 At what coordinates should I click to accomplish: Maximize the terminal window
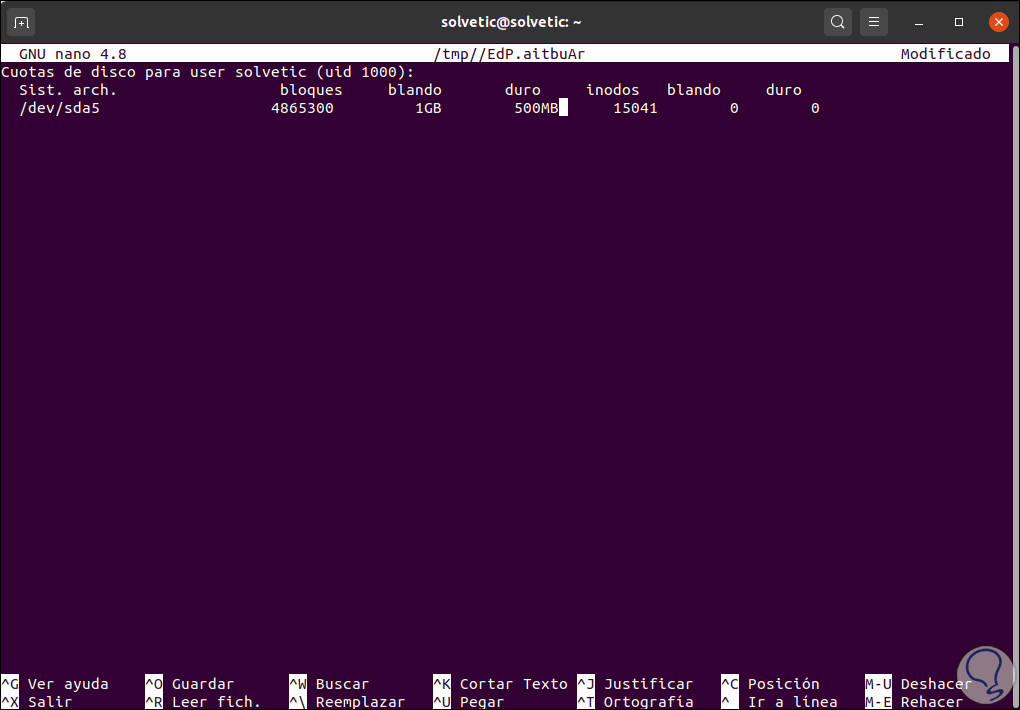(959, 22)
